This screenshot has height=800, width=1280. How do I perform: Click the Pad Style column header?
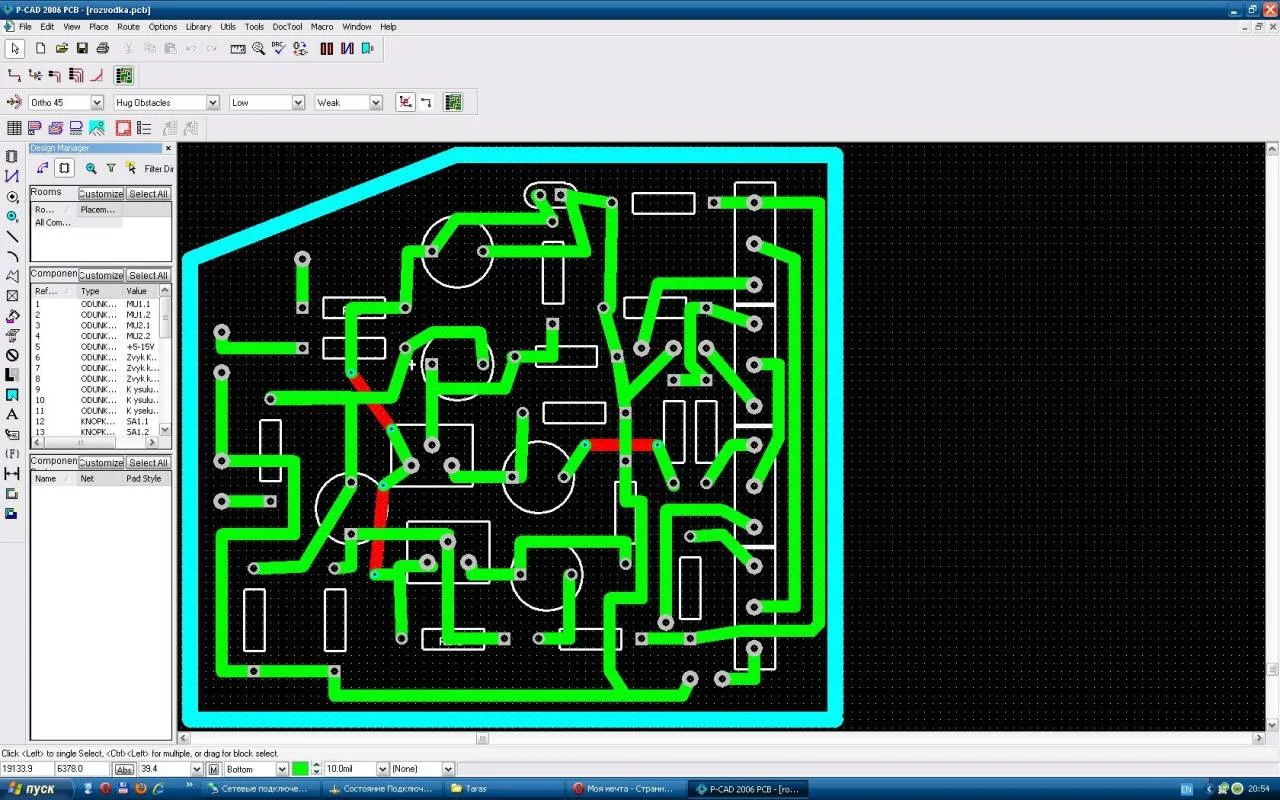click(x=147, y=479)
